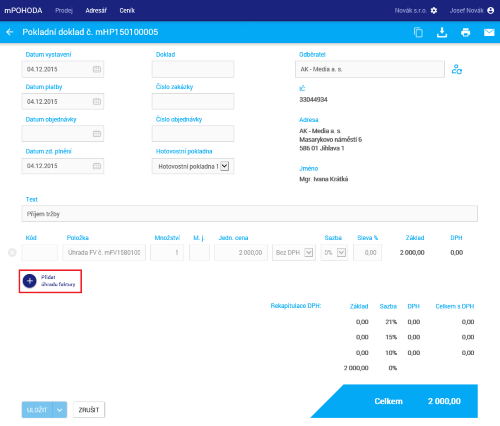Click the refresh customer icon beside Odběratel
This screenshot has width=500, height=426.
(457, 69)
